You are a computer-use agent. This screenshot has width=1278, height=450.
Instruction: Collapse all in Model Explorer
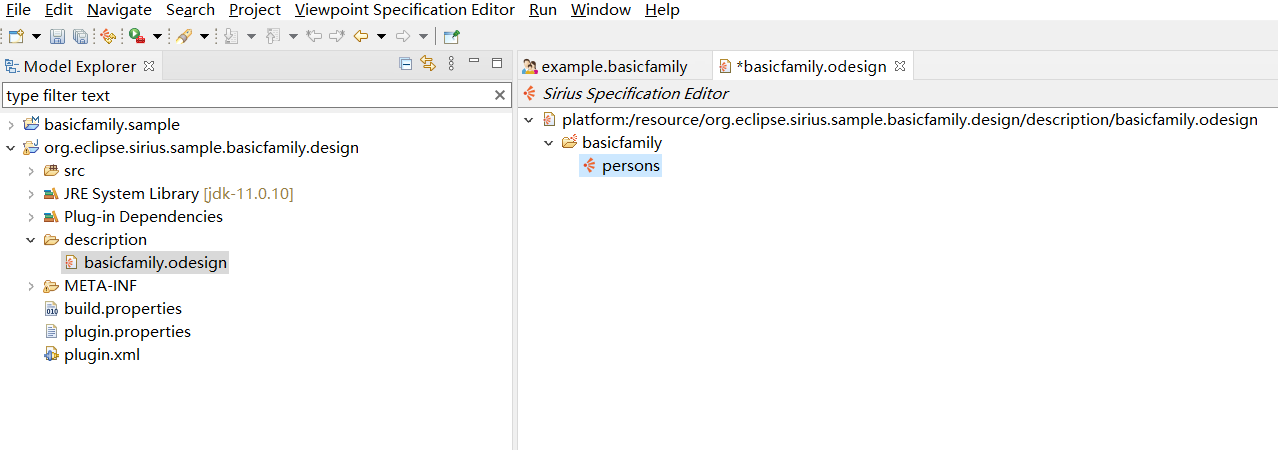(406, 64)
